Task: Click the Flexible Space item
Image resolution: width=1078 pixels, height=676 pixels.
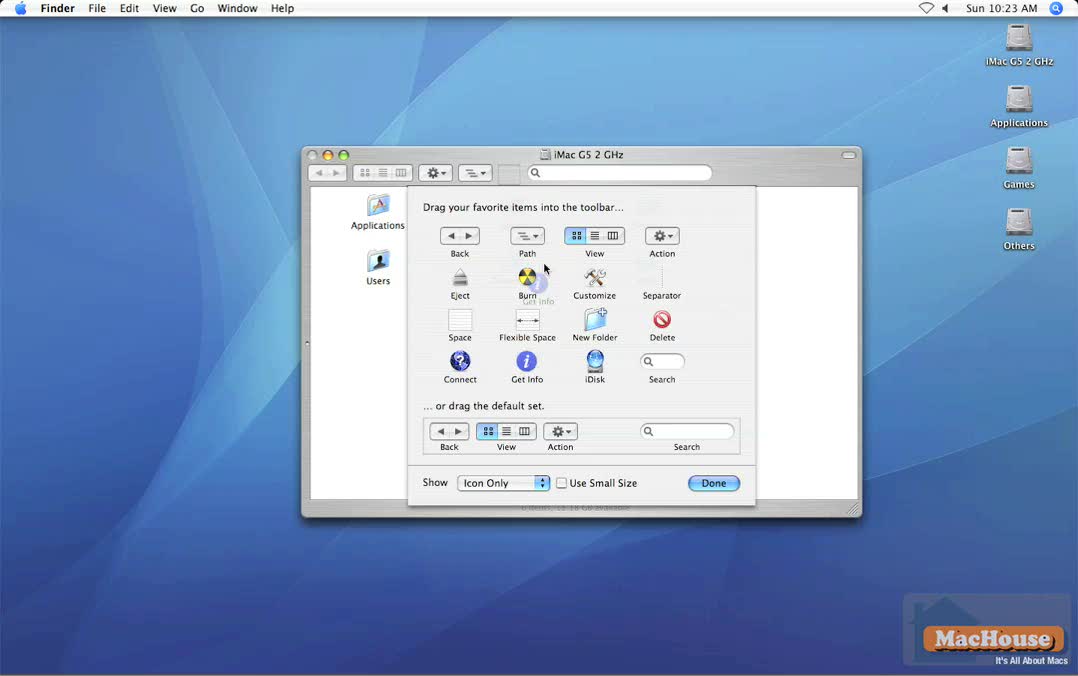Action: [x=527, y=320]
